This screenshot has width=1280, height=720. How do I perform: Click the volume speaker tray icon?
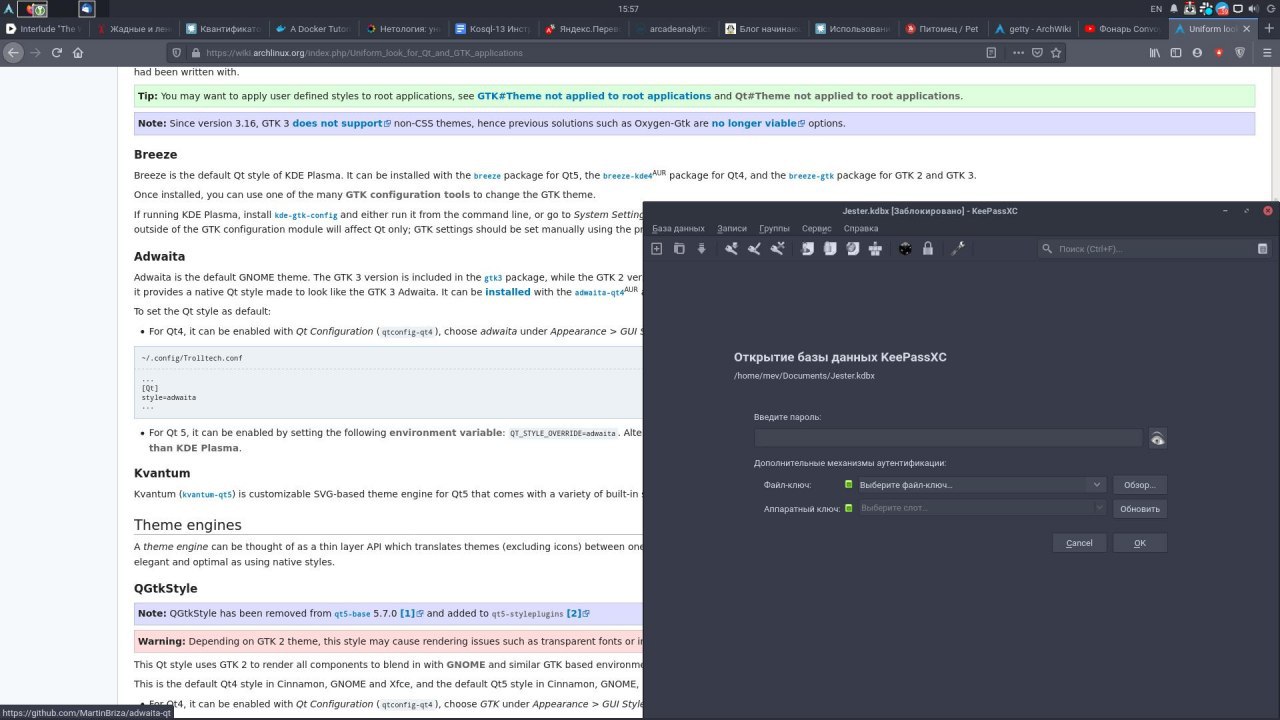pyautogui.click(x=1254, y=9)
